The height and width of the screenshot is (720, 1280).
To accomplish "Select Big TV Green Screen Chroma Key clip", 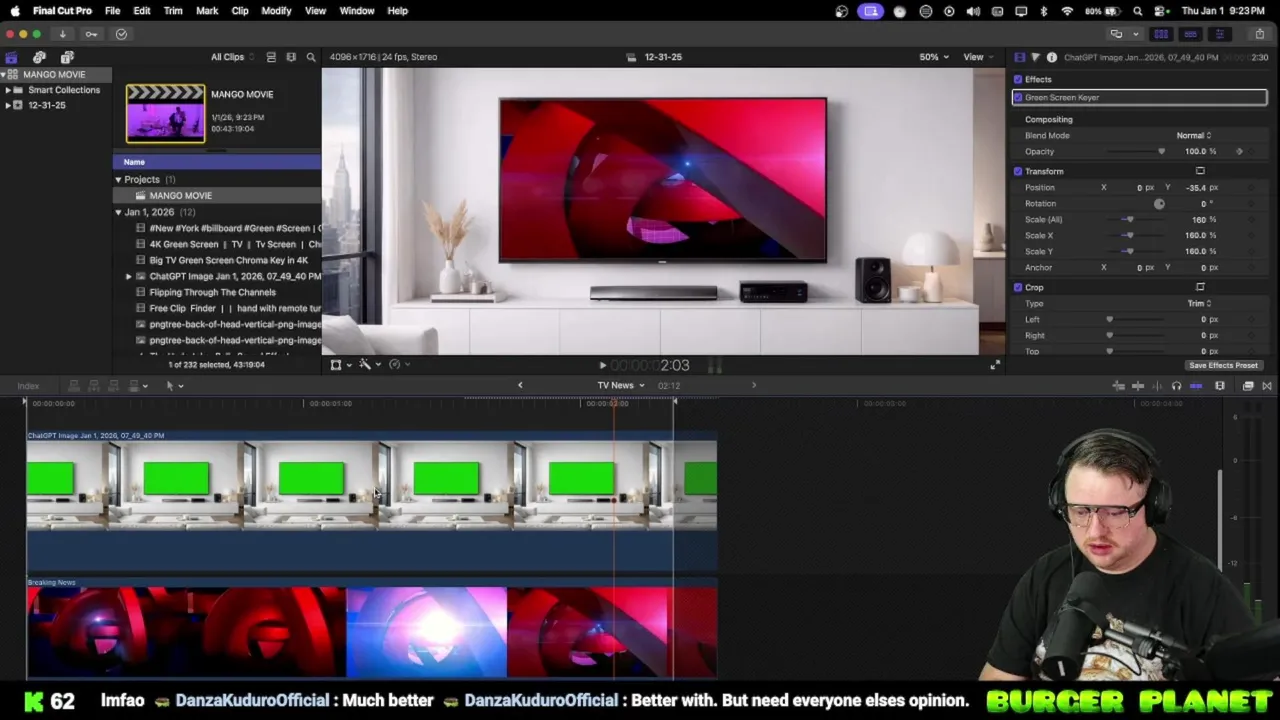I will (228, 260).
